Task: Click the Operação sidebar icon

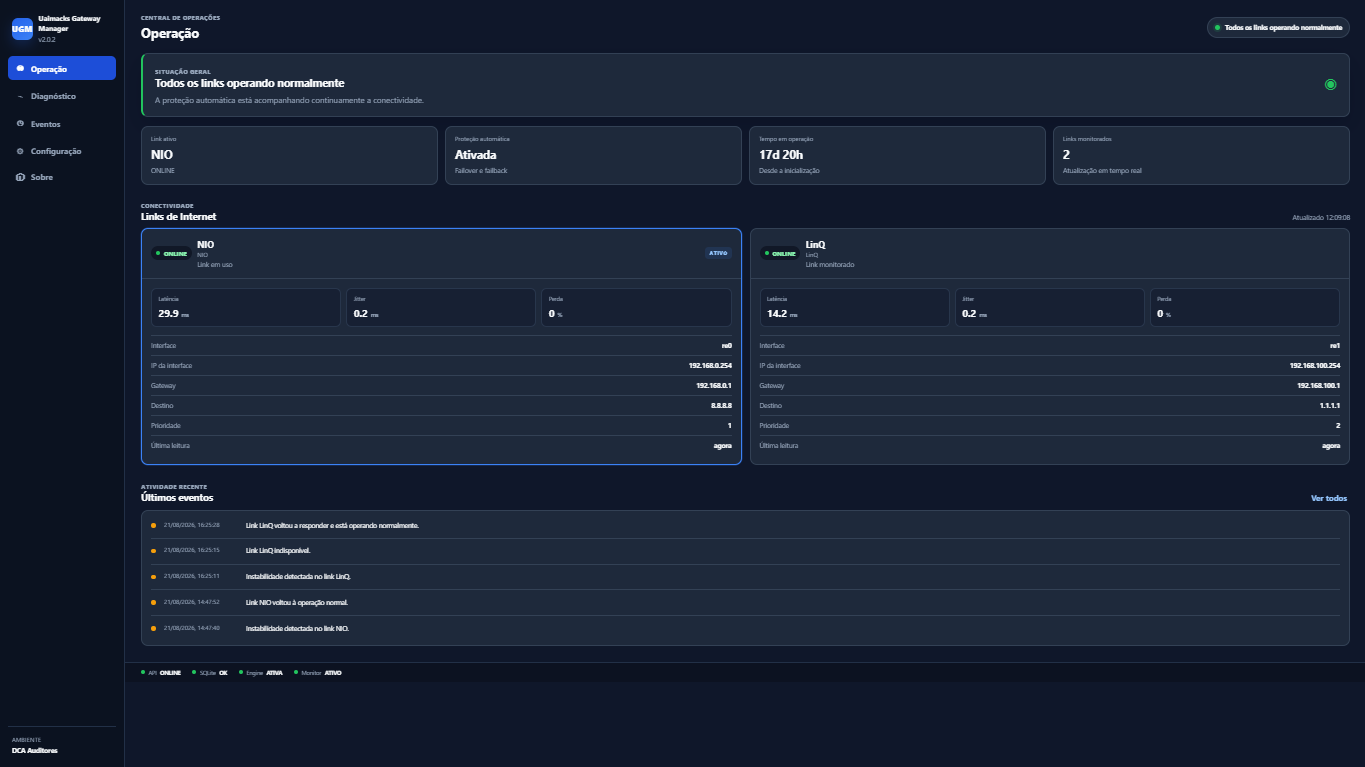Action: [x=20, y=68]
